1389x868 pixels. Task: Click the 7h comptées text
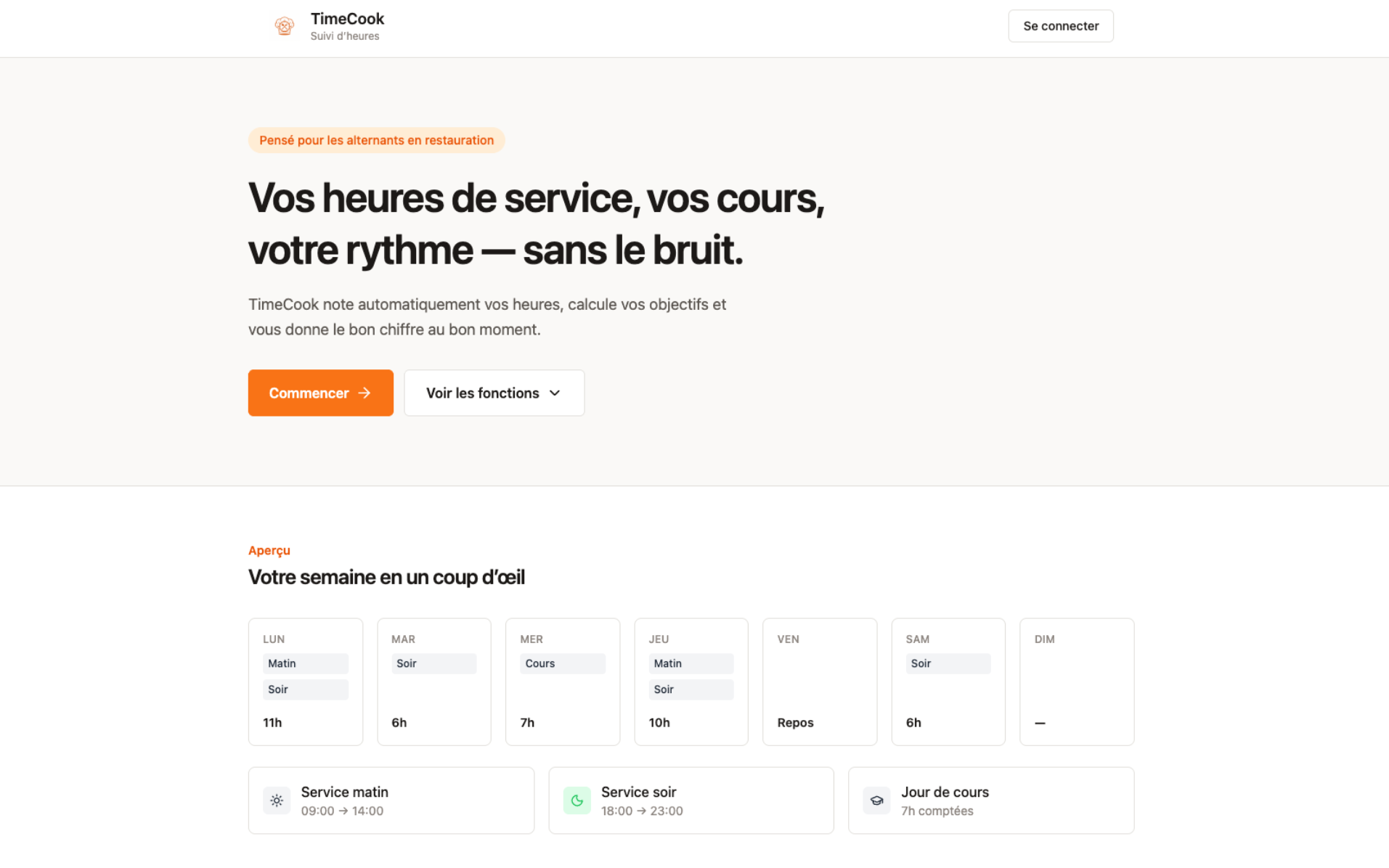(937, 811)
